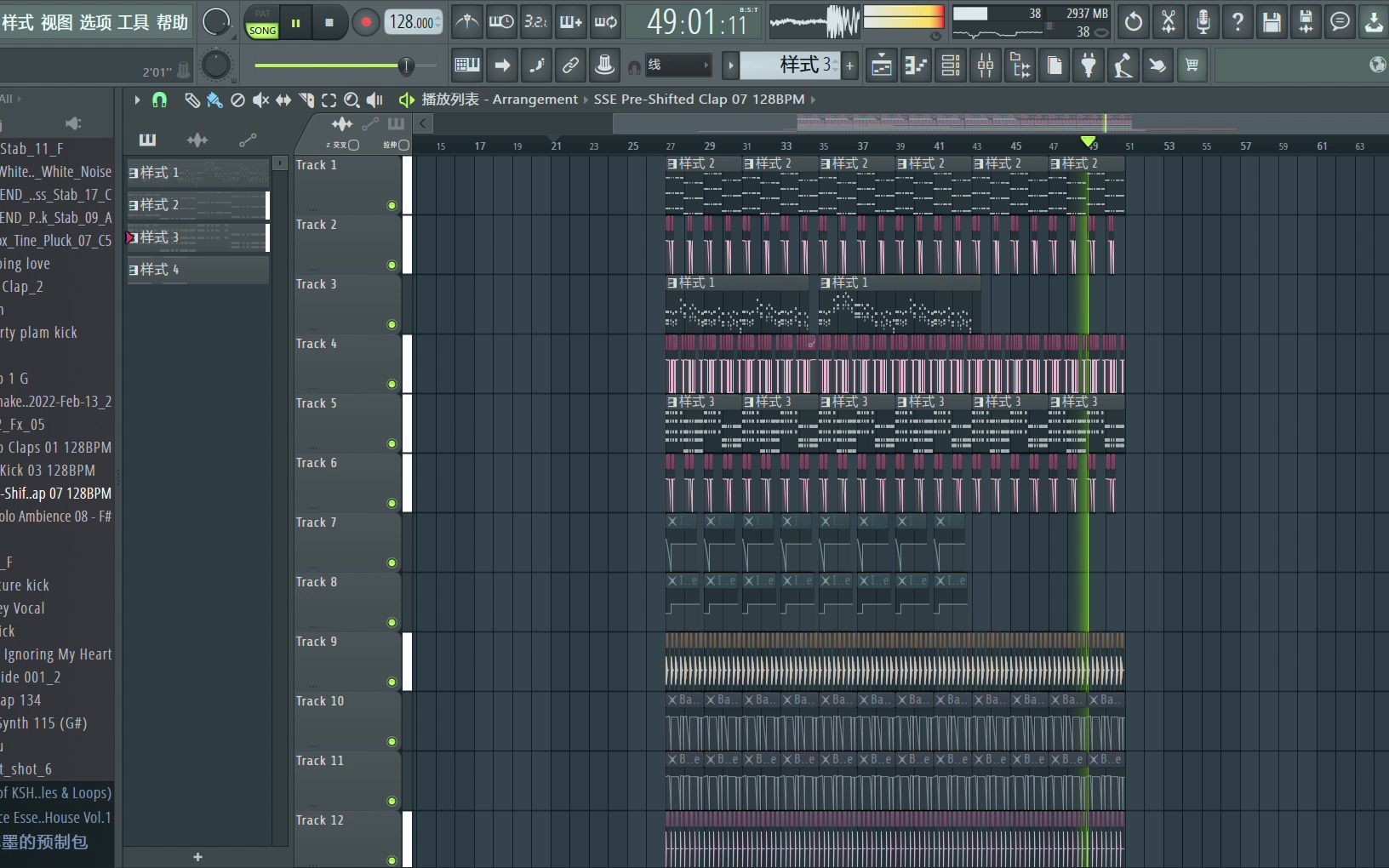This screenshot has width=1389, height=868.
Task: Select the playlist mute tool
Action: (260, 100)
